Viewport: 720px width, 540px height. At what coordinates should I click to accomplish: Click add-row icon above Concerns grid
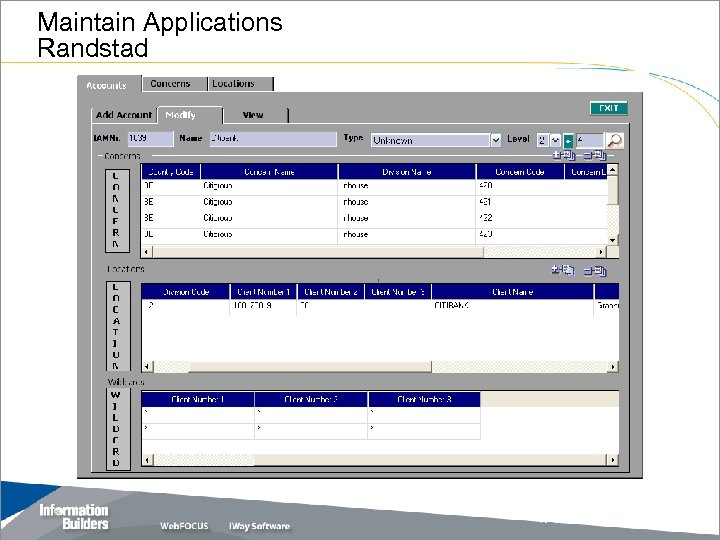pyautogui.click(x=562, y=155)
